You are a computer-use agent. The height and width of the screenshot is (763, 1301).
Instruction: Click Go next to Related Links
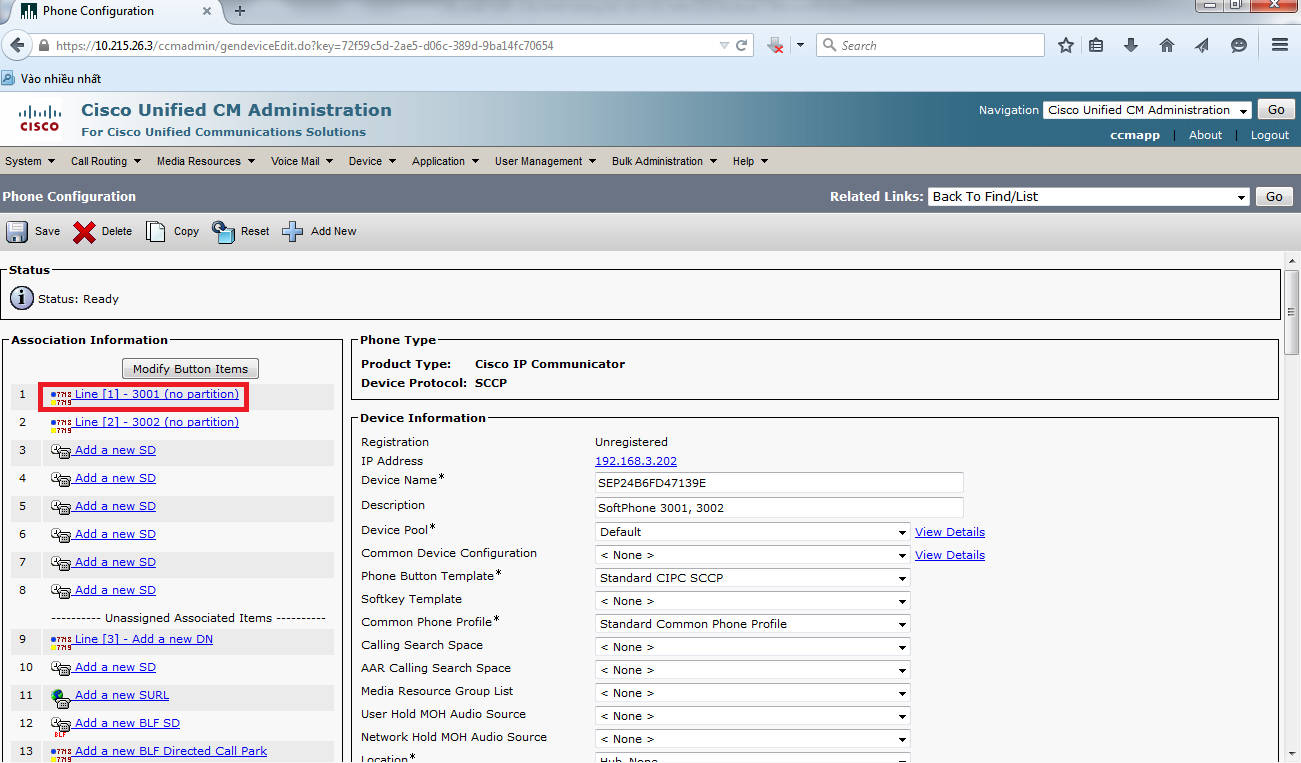[1274, 197]
